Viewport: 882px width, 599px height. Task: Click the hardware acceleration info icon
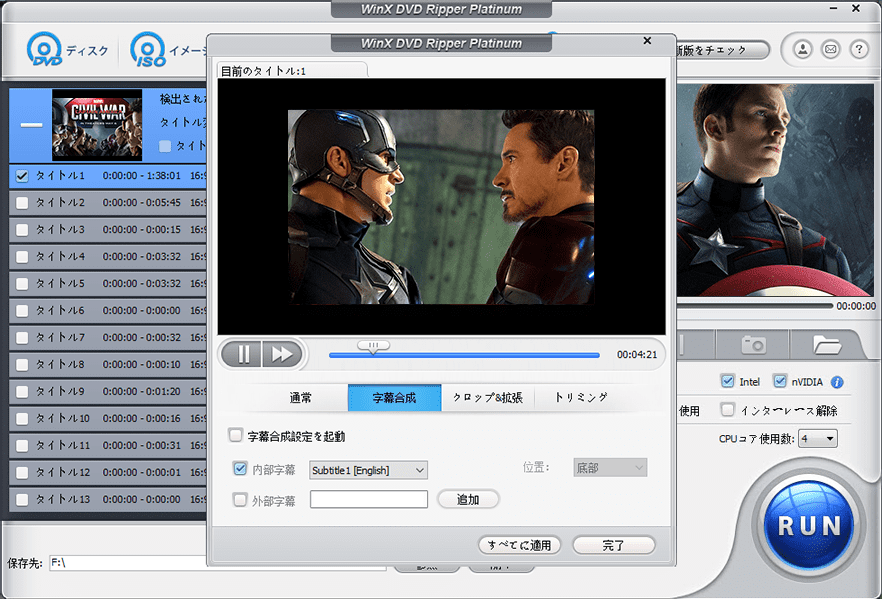(837, 382)
